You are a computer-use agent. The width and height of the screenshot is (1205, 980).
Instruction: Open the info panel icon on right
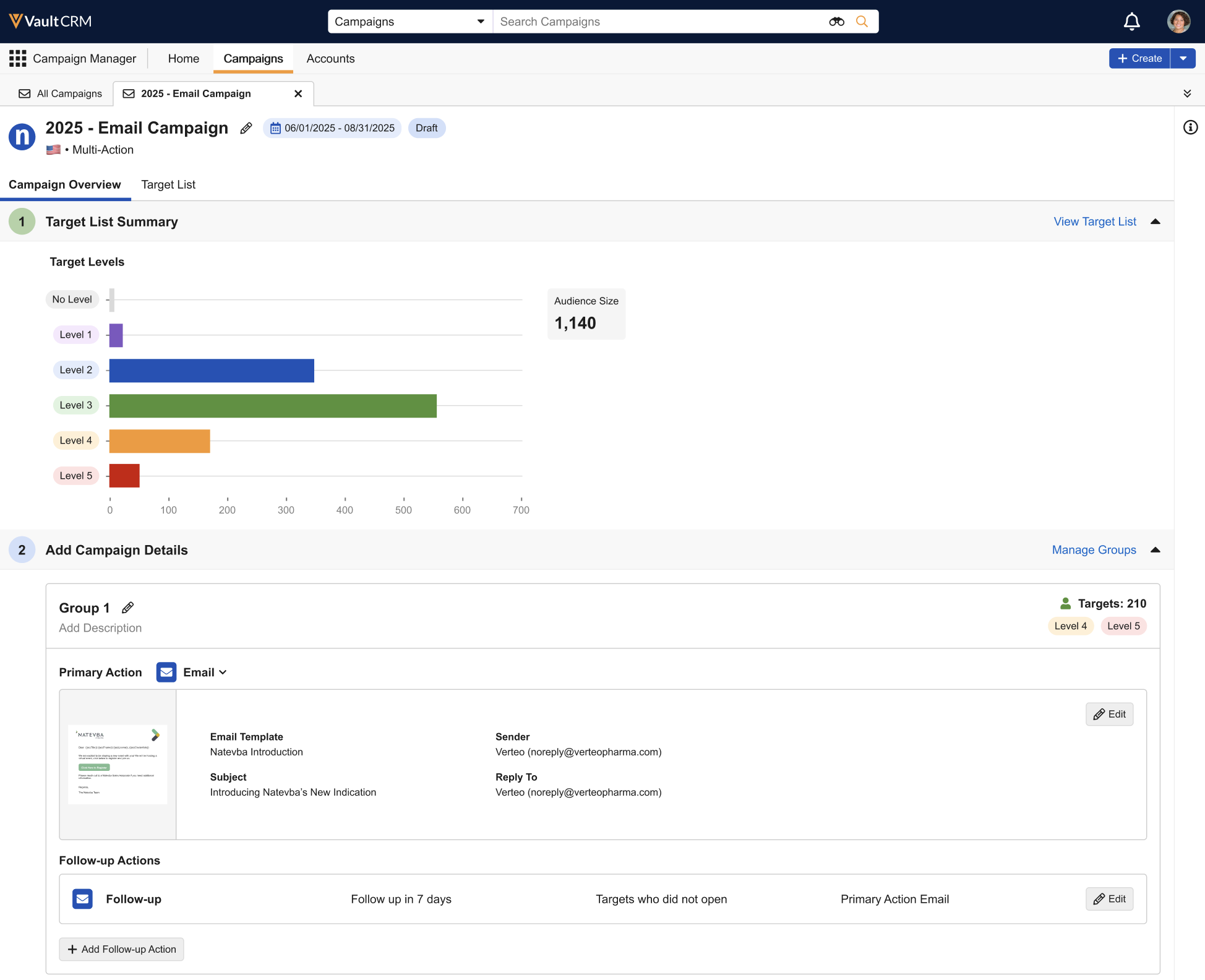(1190, 127)
